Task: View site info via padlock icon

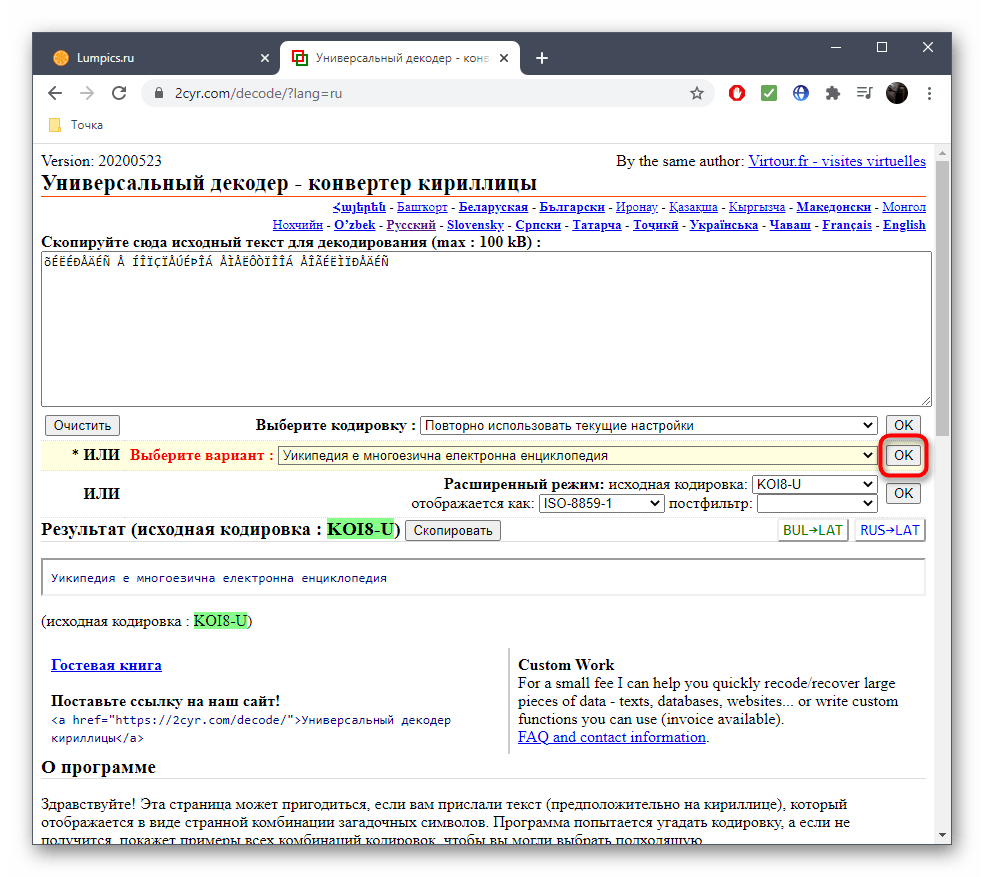Action: point(159,94)
